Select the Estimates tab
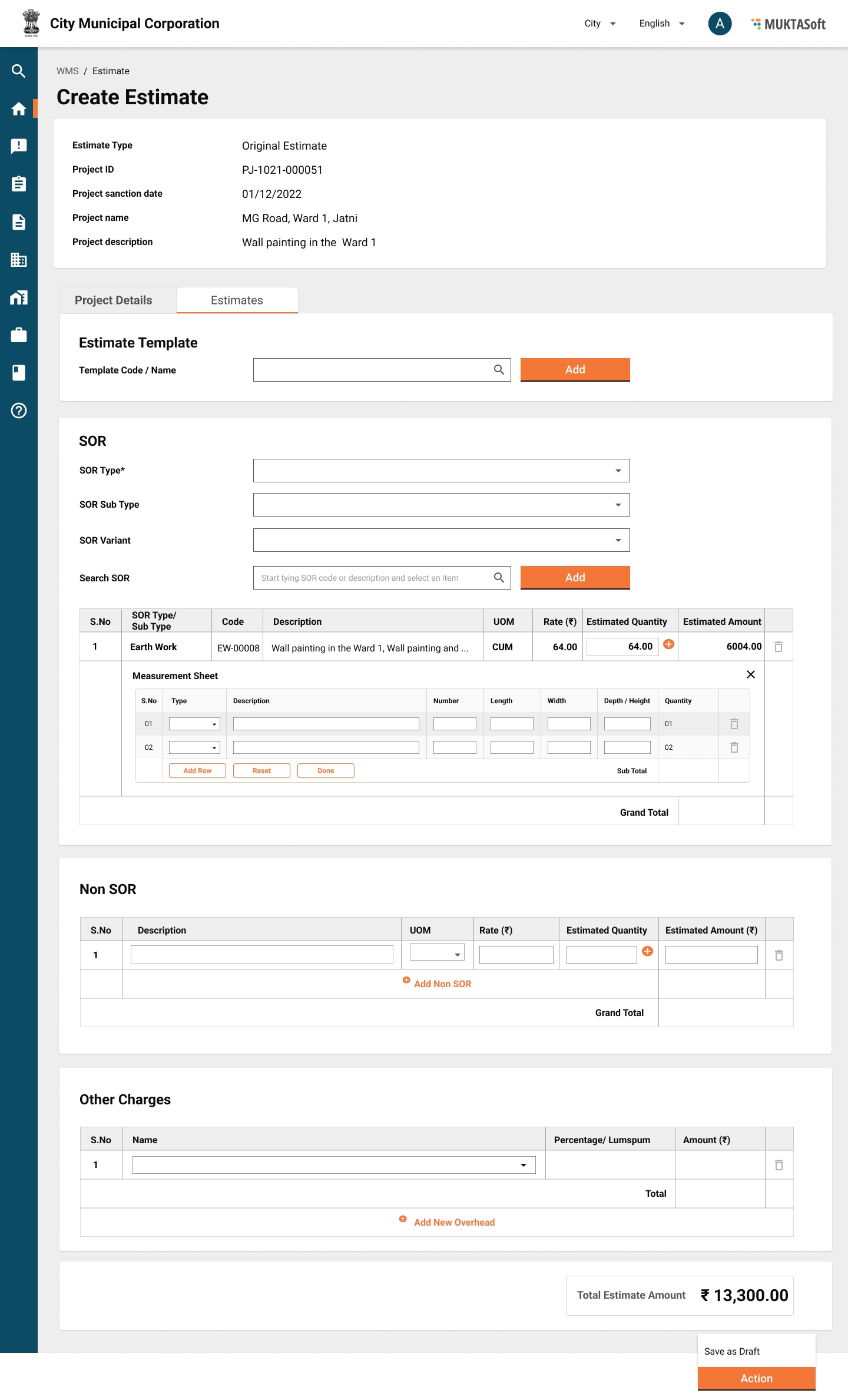848x1400 pixels. [237, 300]
